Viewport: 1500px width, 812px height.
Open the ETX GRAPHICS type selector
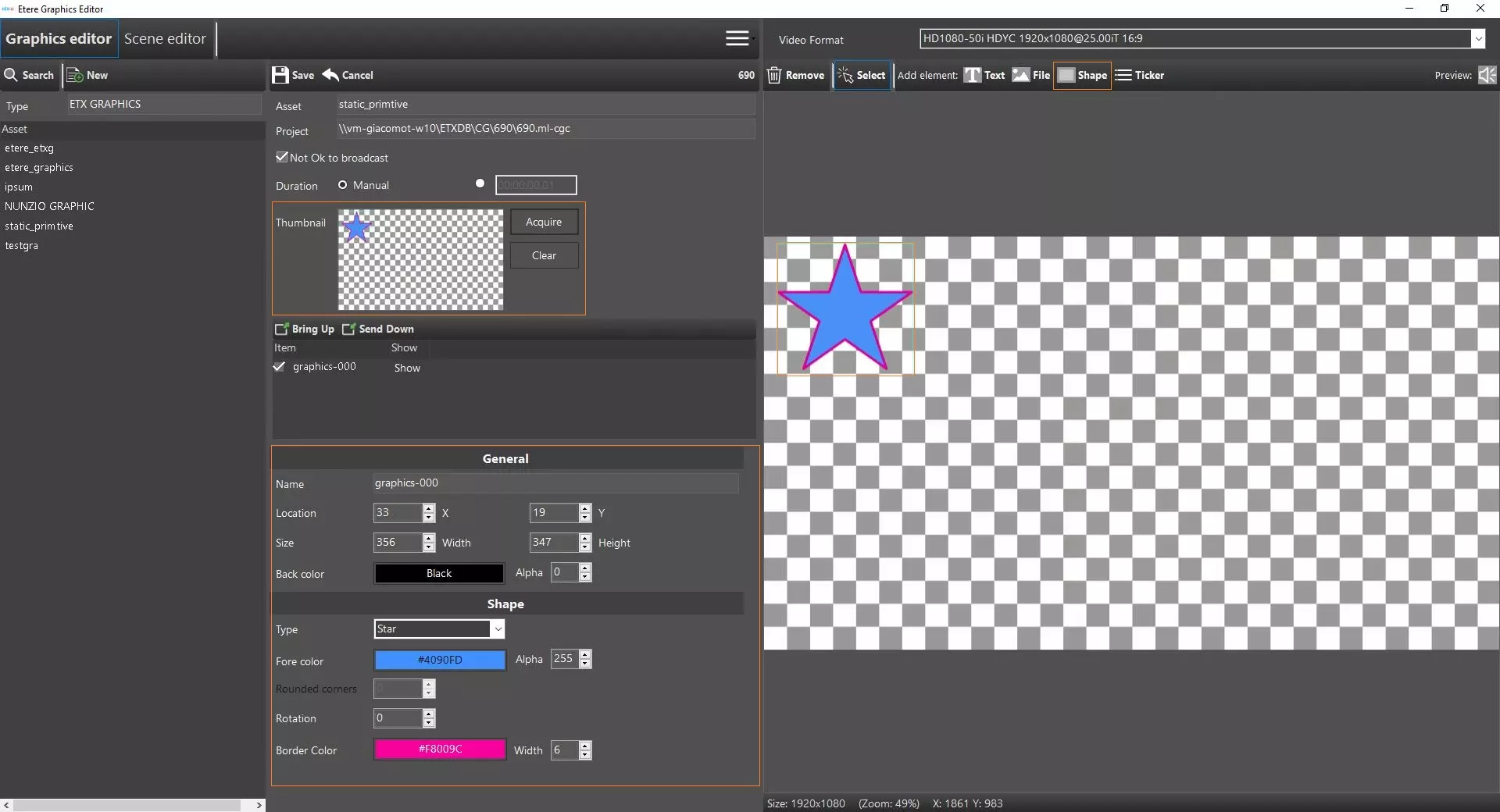[164, 105]
